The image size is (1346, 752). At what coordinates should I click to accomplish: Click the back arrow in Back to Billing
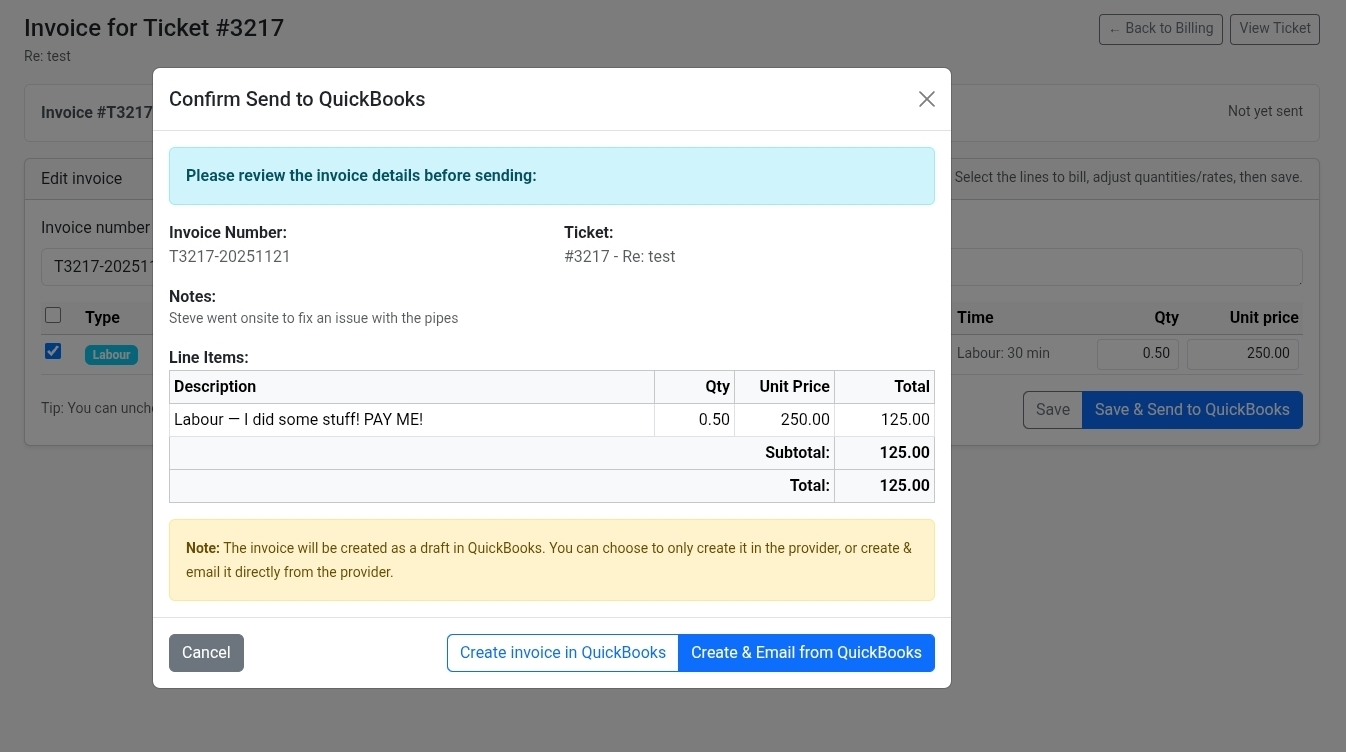pyautogui.click(x=1116, y=29)
